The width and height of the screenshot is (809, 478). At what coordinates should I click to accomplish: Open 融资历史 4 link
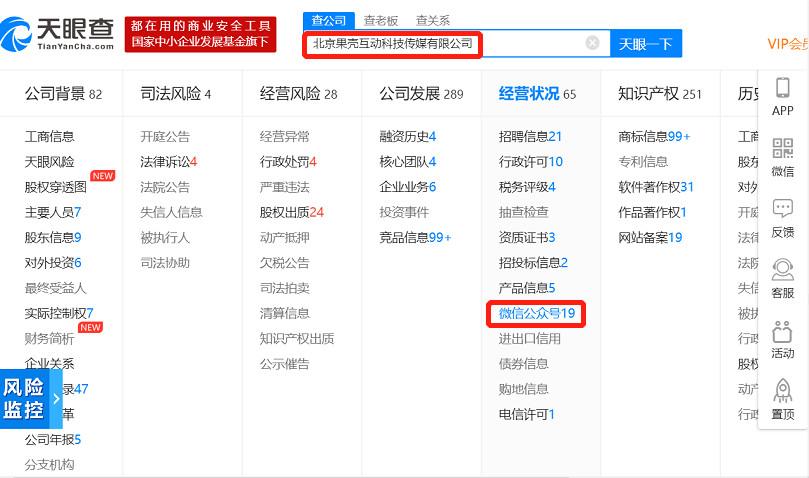pos(408,136)
